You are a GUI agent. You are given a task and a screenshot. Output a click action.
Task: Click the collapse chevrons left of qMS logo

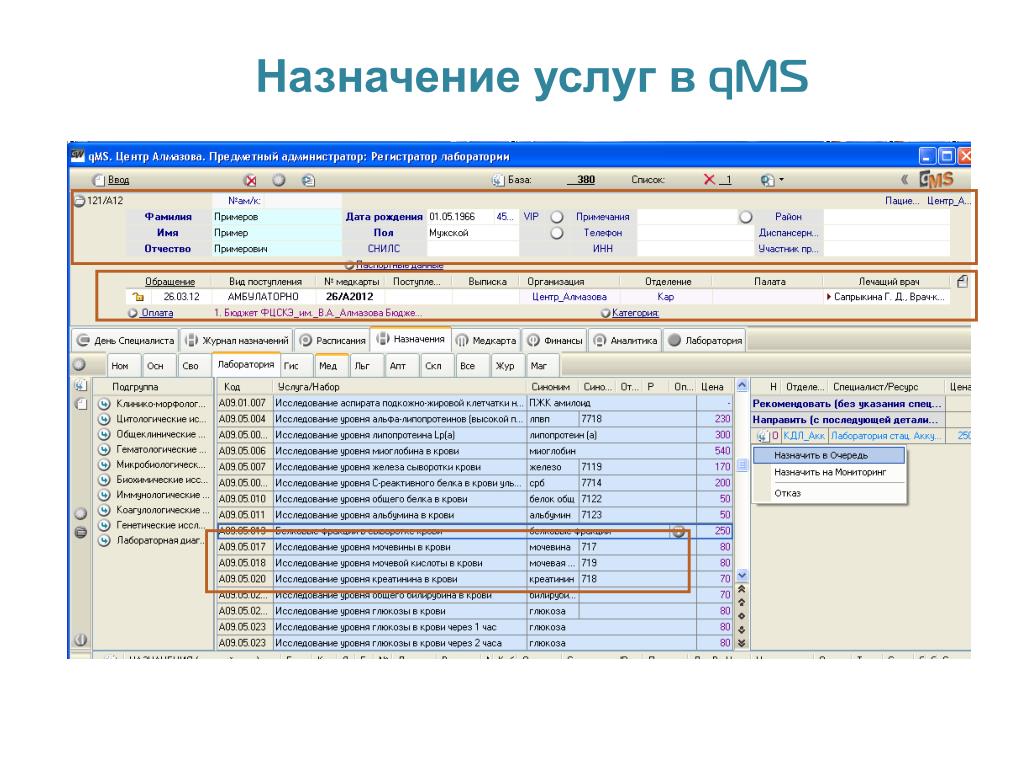904,179
